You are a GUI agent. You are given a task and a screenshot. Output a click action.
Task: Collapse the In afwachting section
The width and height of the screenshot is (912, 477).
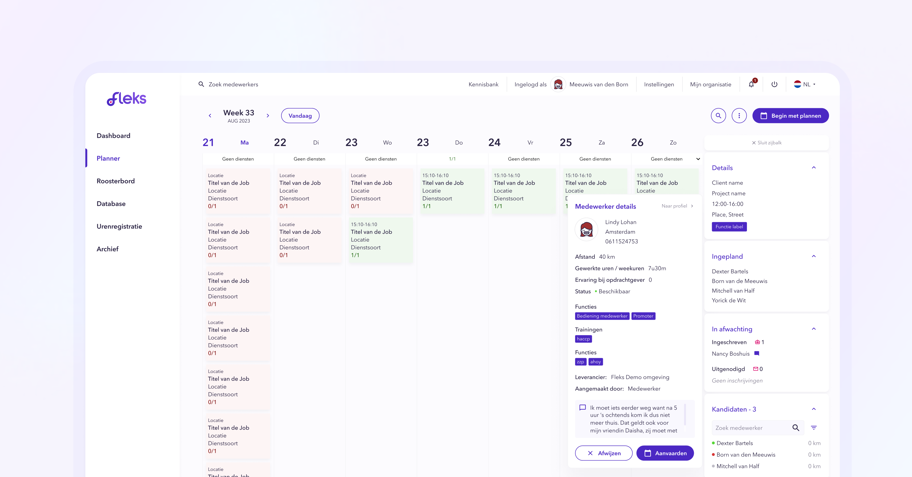click(814, 329)
